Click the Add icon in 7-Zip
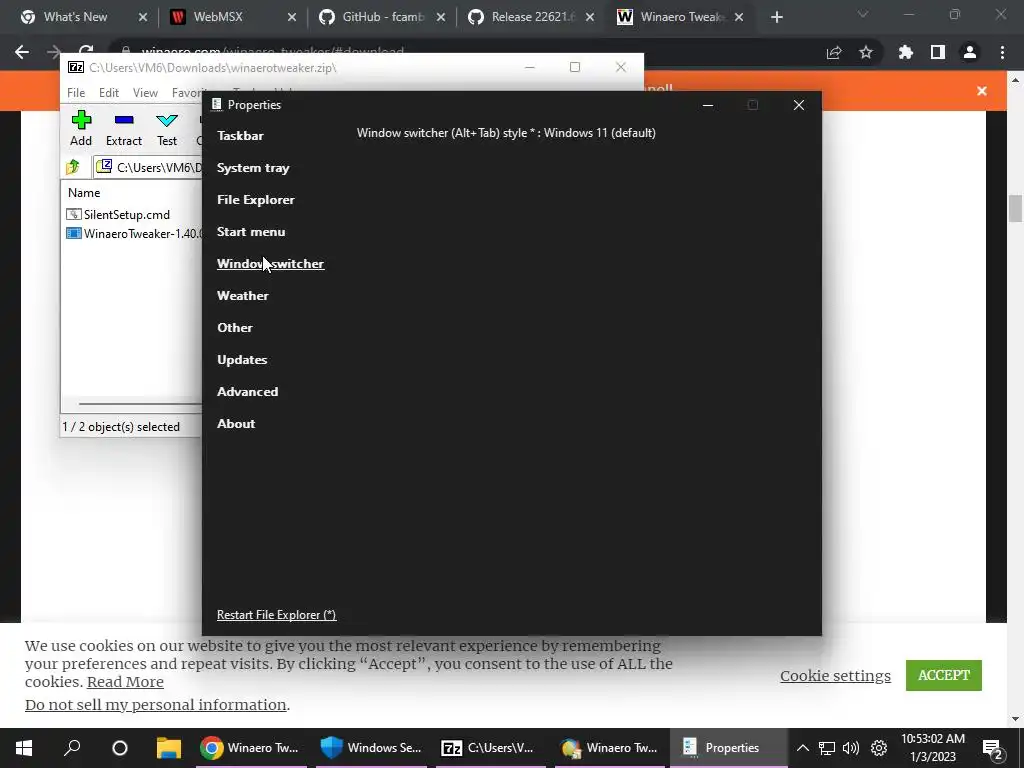Image resolution: width=1024 pixels, height=768 pixels. pos(81,128)
